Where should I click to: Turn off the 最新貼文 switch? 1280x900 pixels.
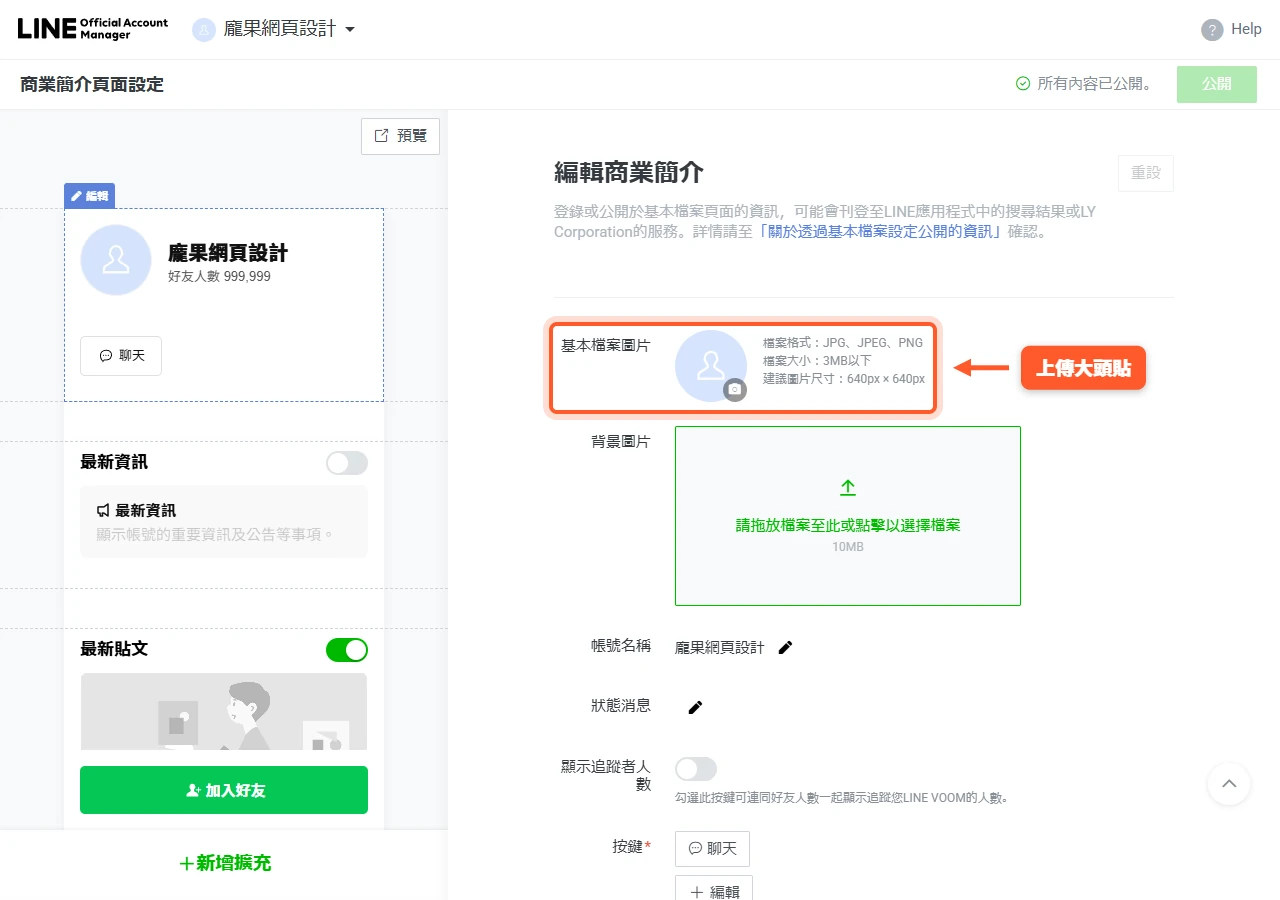click(x=347, y=650)
